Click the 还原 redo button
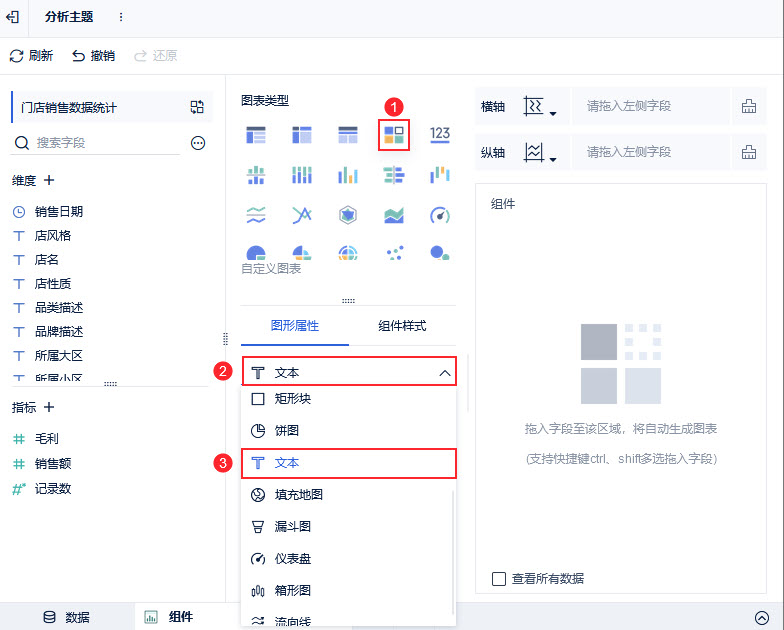 click(x=156, y=56)
